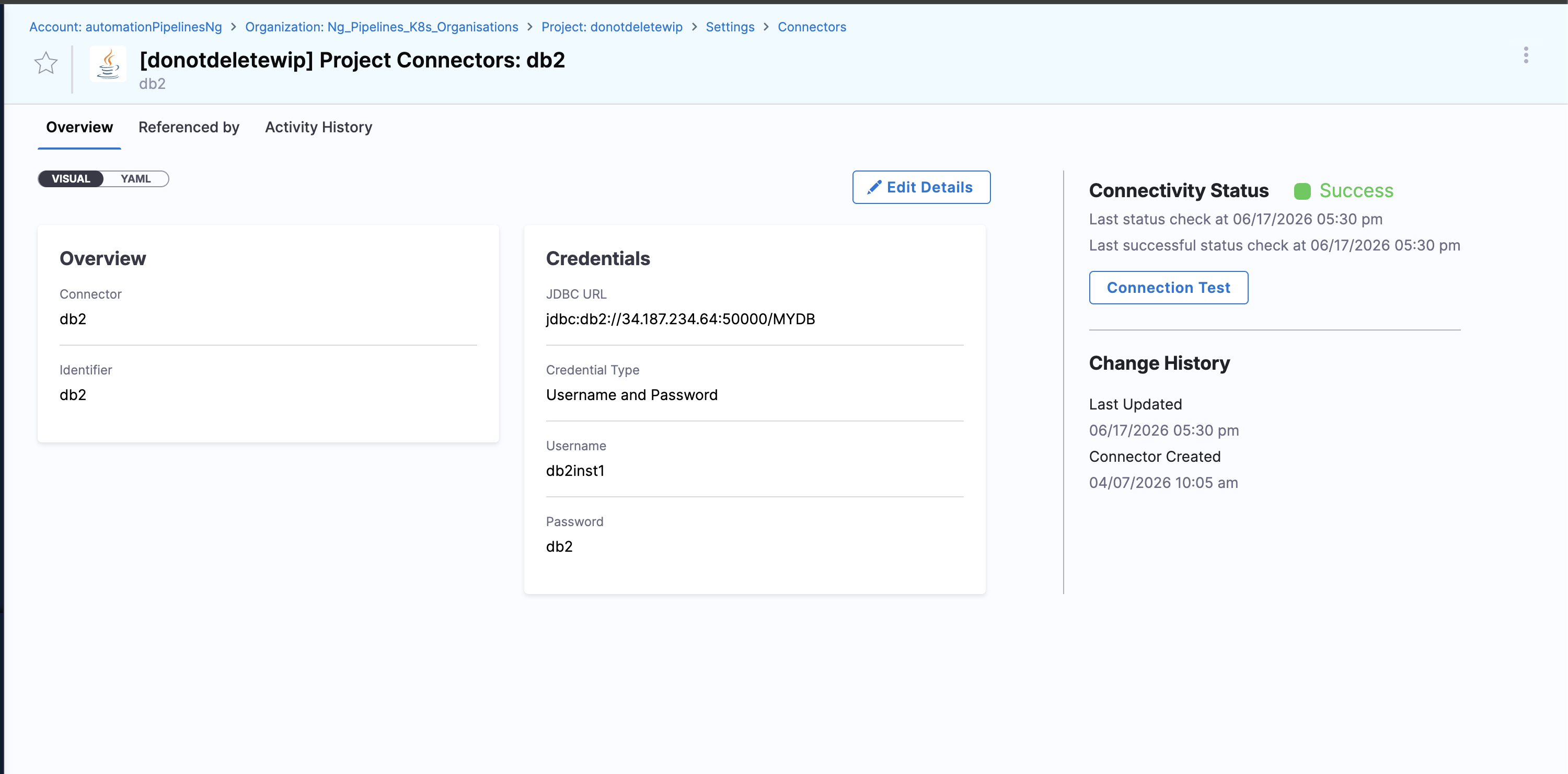
Task: Open the Overview tab
Action: click(x=79, y=127)
